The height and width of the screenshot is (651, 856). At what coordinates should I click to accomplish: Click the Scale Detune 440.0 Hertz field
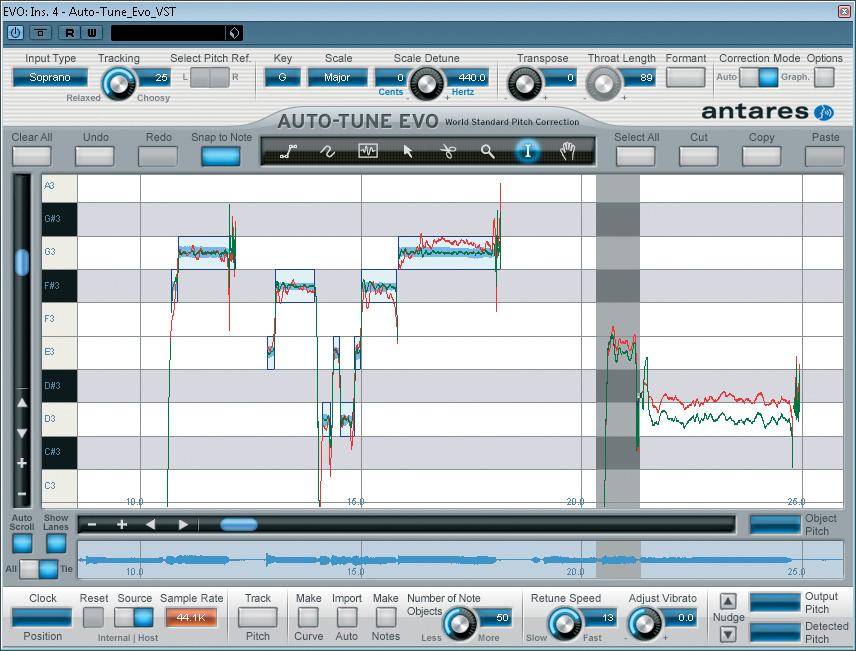tap(467, 78)
